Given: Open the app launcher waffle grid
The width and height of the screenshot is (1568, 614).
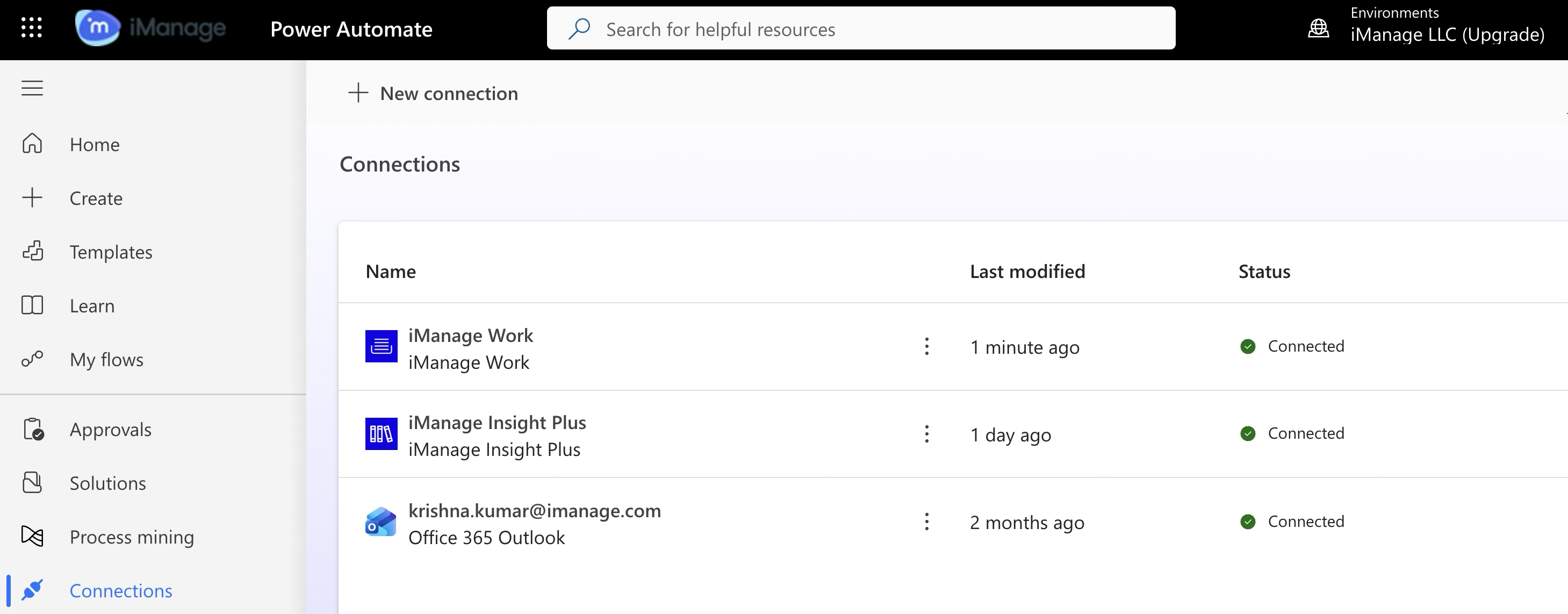Looking at the screenshot, I should [x=32, y=28].
